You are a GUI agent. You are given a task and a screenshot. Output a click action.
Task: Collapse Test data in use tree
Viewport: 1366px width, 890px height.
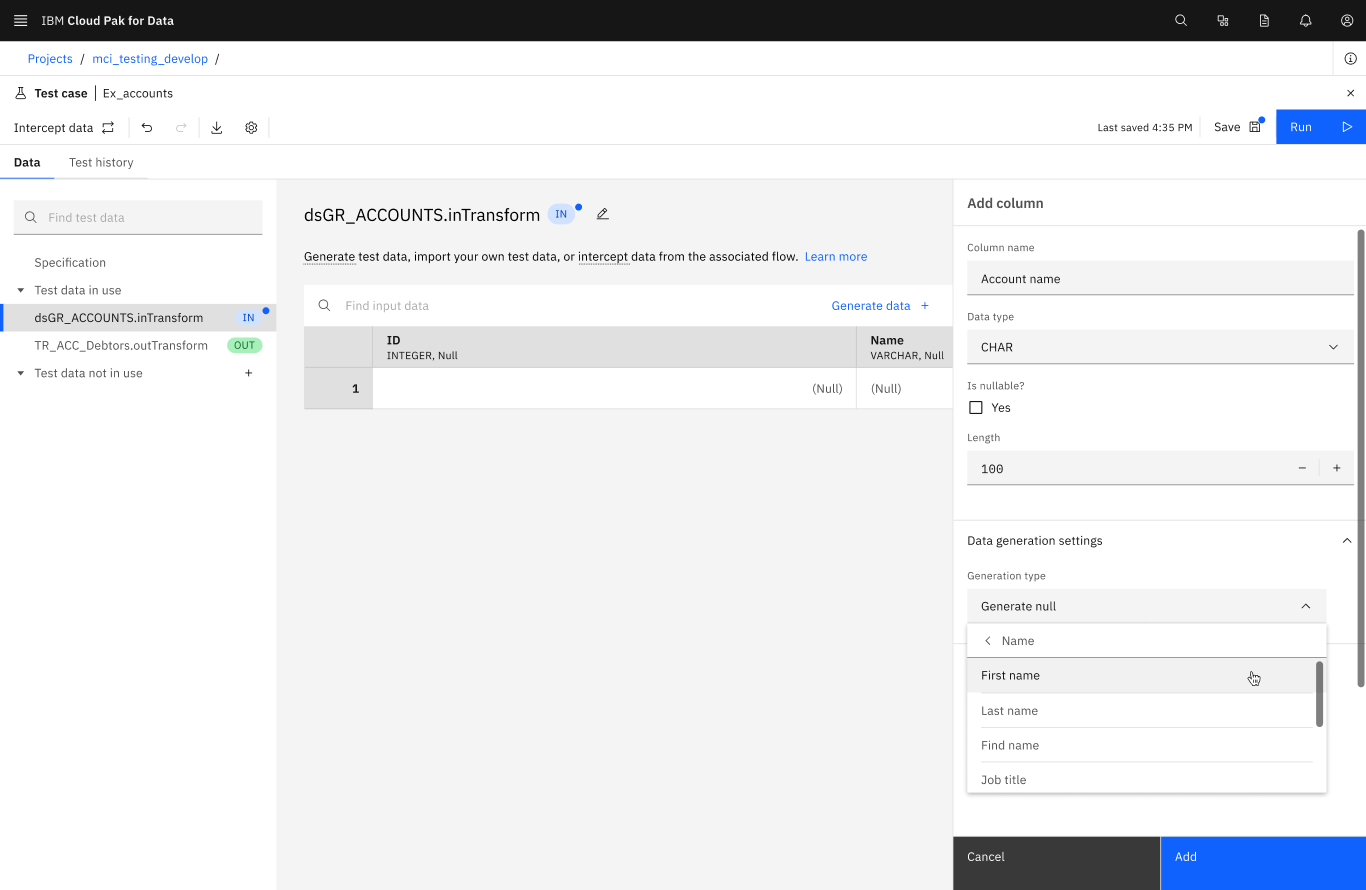[x=21, y=290]
